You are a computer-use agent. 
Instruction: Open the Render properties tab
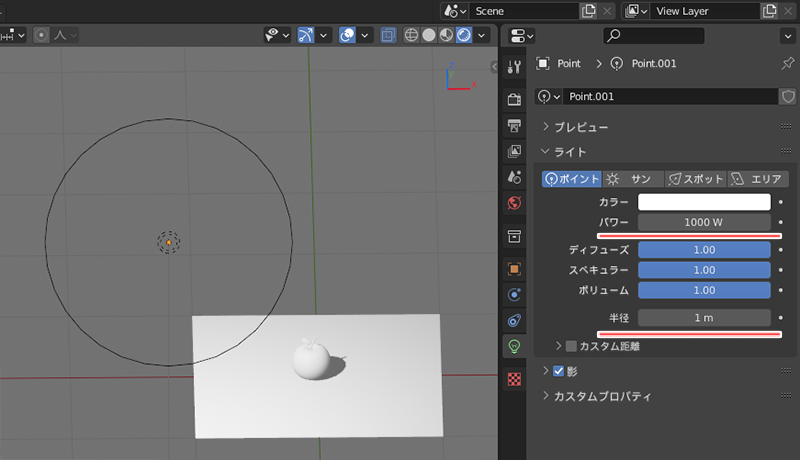click(515, 100)
